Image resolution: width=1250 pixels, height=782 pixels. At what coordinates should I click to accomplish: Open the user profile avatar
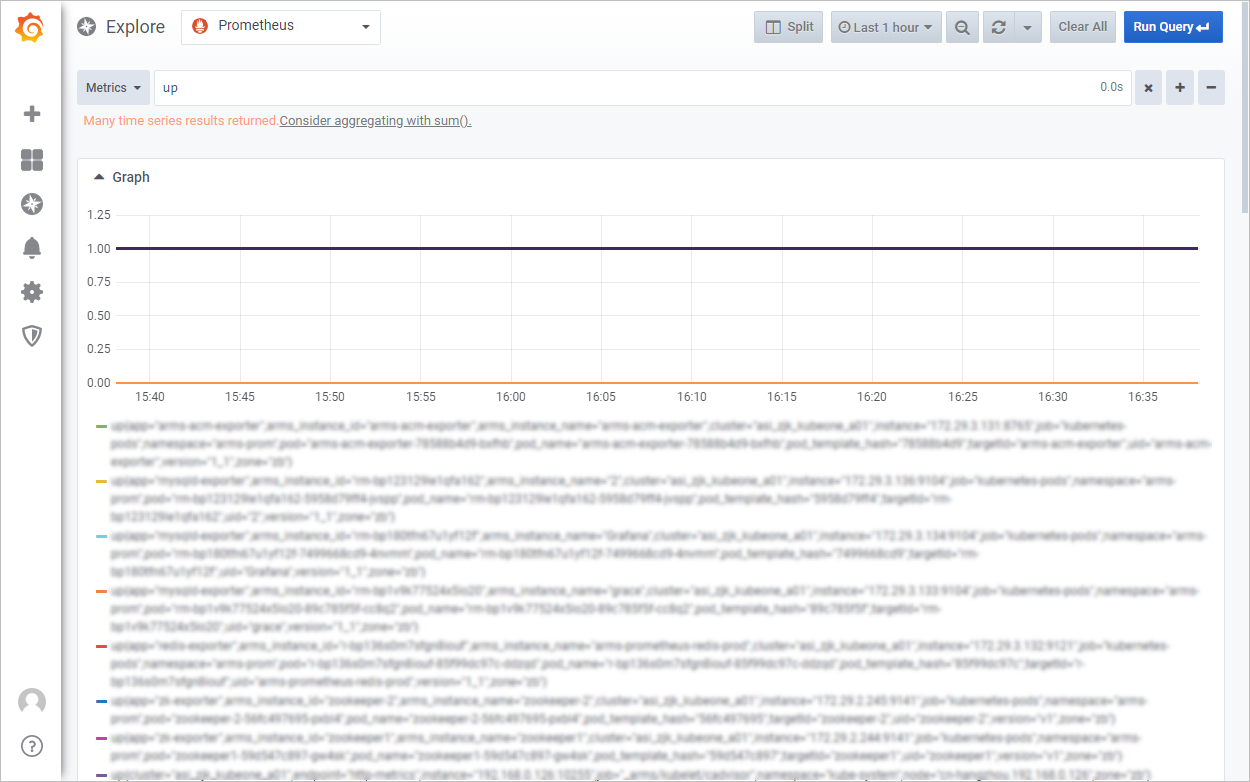[x=32, y=702]
